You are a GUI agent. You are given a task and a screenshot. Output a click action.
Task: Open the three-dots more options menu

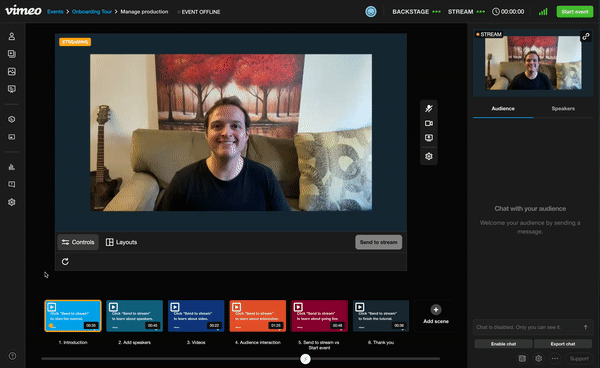(x=555, y=358)
